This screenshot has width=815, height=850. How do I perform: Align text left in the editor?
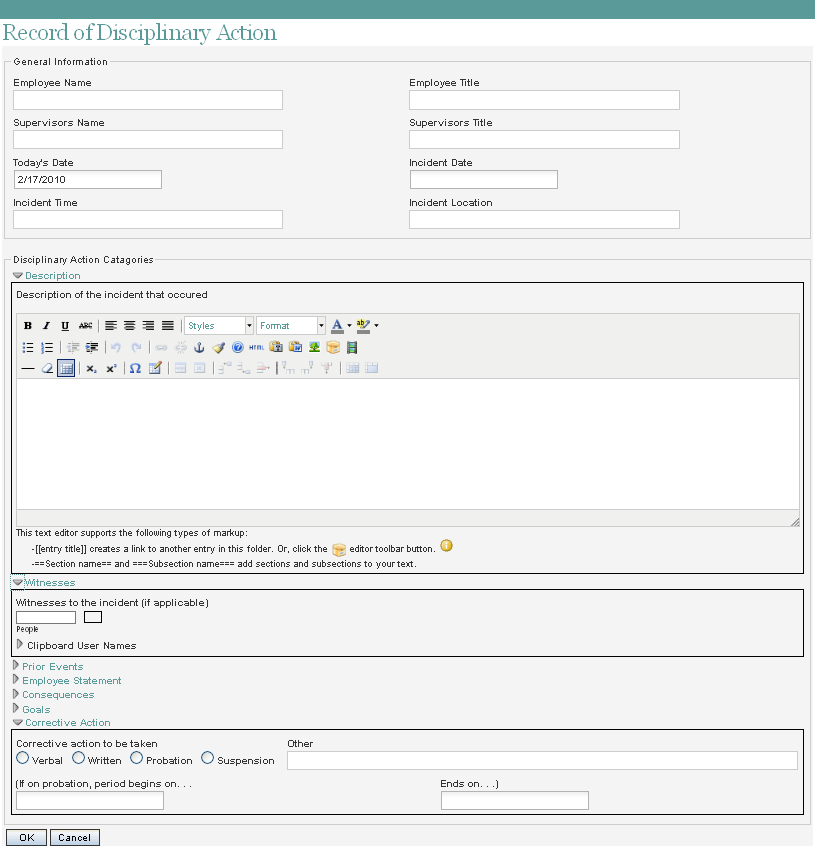(111, 326)
